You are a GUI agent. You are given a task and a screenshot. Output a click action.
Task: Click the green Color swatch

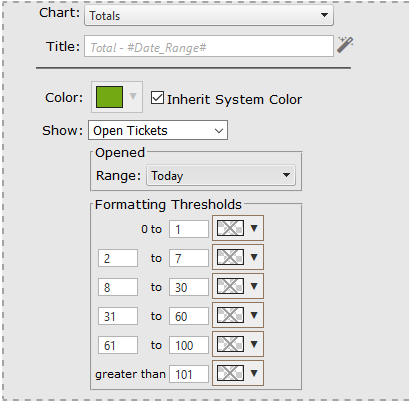pos(110,97)
